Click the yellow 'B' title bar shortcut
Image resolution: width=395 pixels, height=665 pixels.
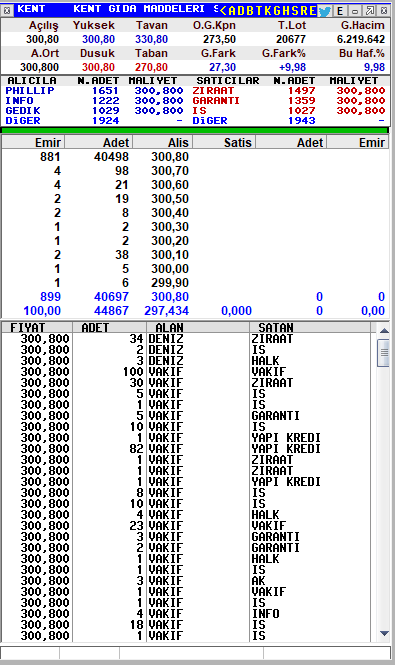point(250,11)
